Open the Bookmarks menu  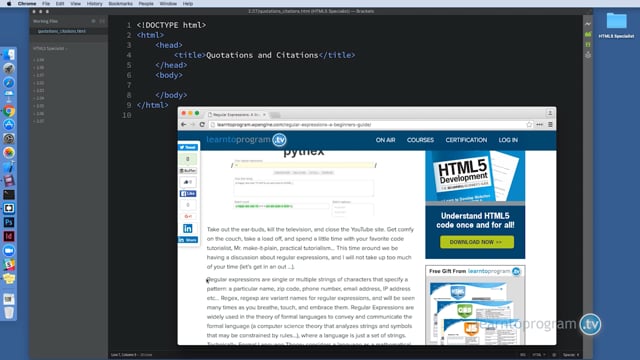[x=120, y=3]
